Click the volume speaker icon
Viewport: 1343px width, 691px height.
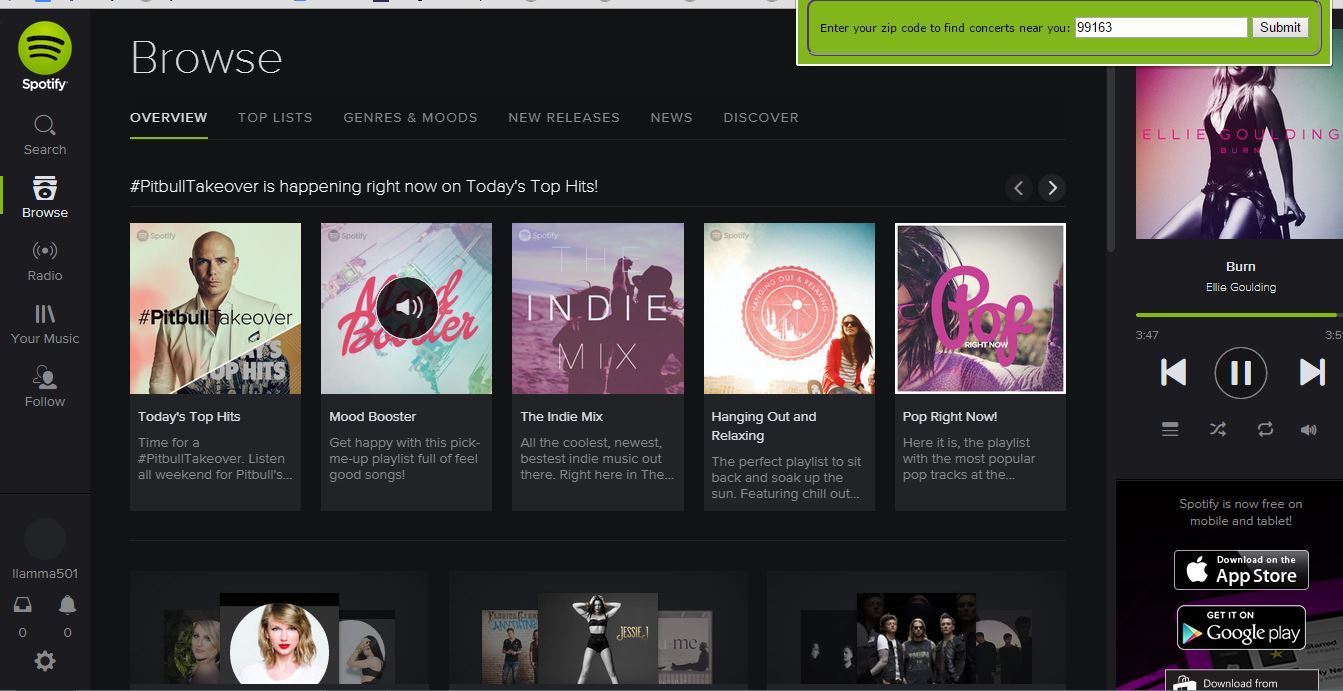coord(1308,429)
